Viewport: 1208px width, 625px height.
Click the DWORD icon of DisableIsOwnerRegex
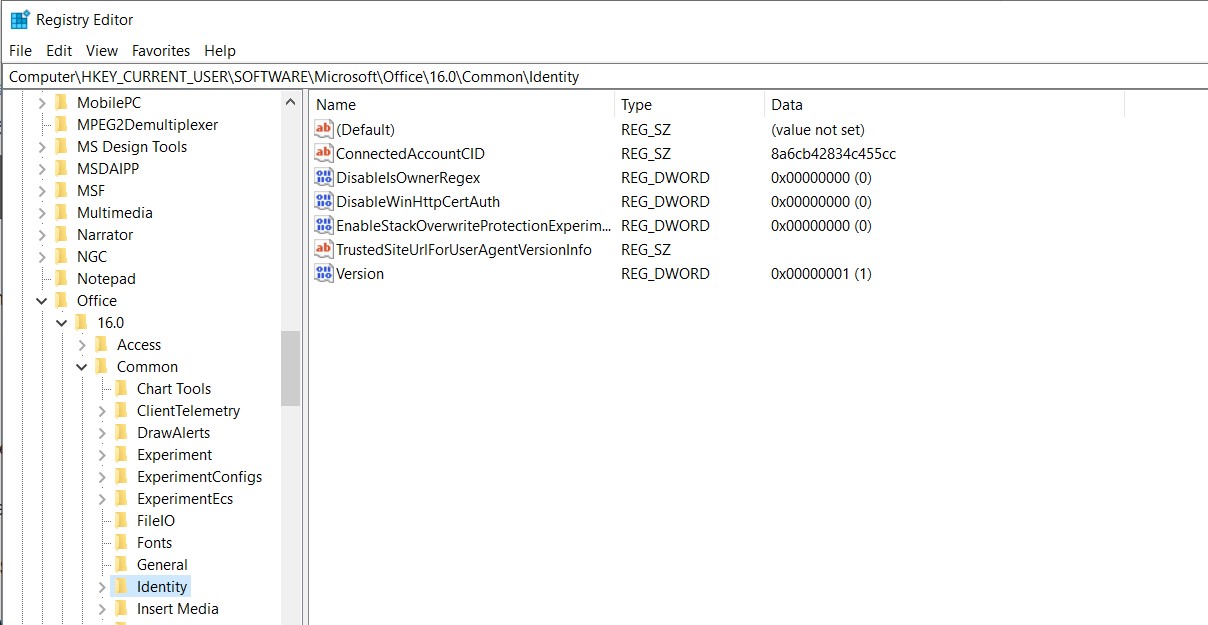click(323, 177)
